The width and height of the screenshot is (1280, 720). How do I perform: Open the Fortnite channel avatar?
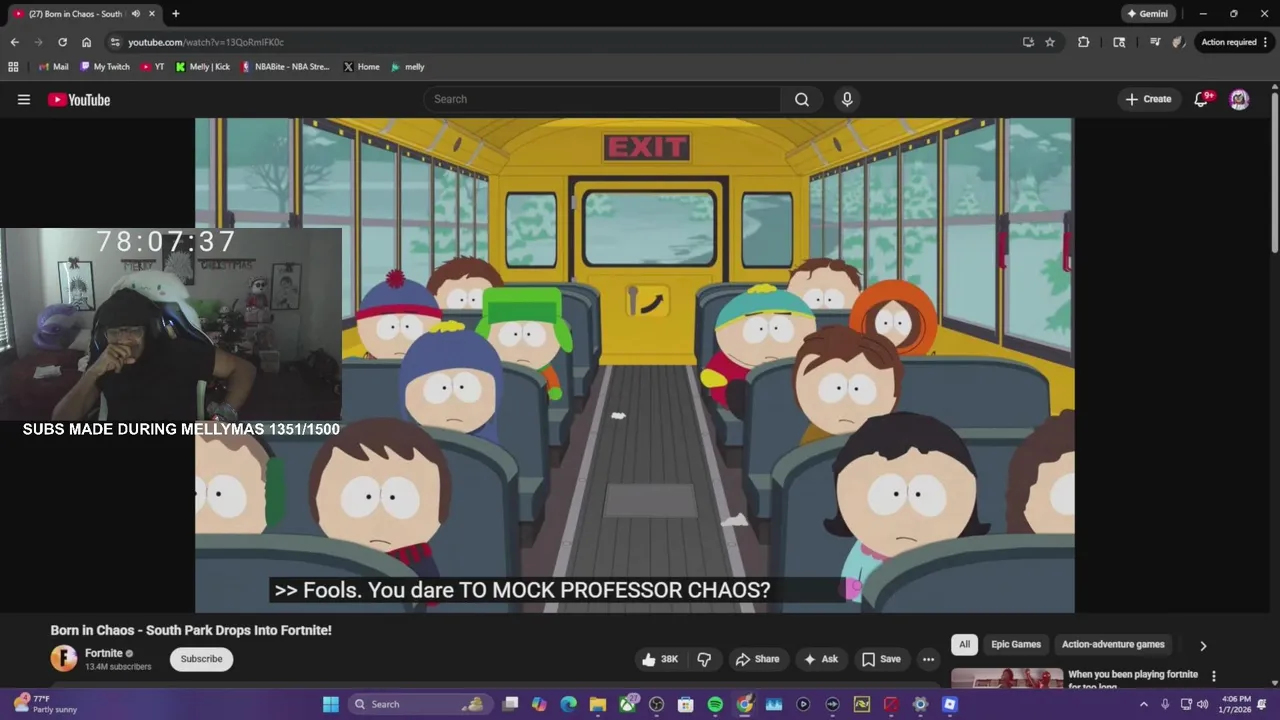[64, 658]
